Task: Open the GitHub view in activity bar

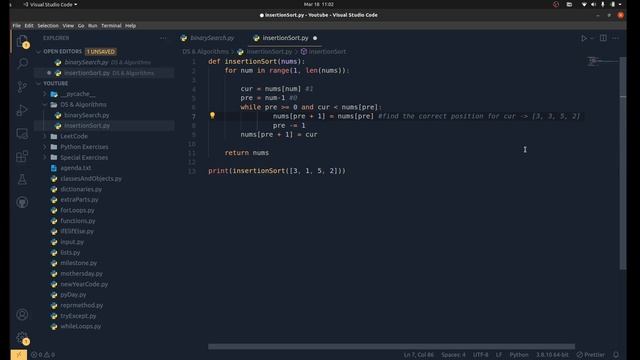Action: point(22,202)
